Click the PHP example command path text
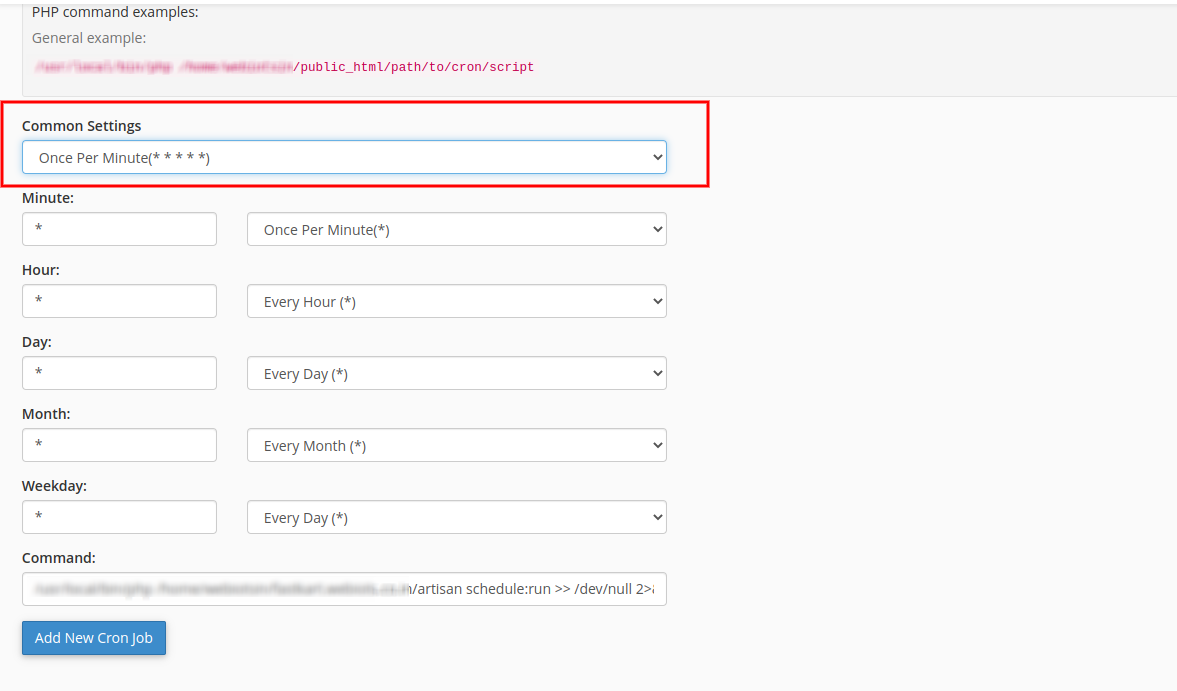 tap(284, 68)
